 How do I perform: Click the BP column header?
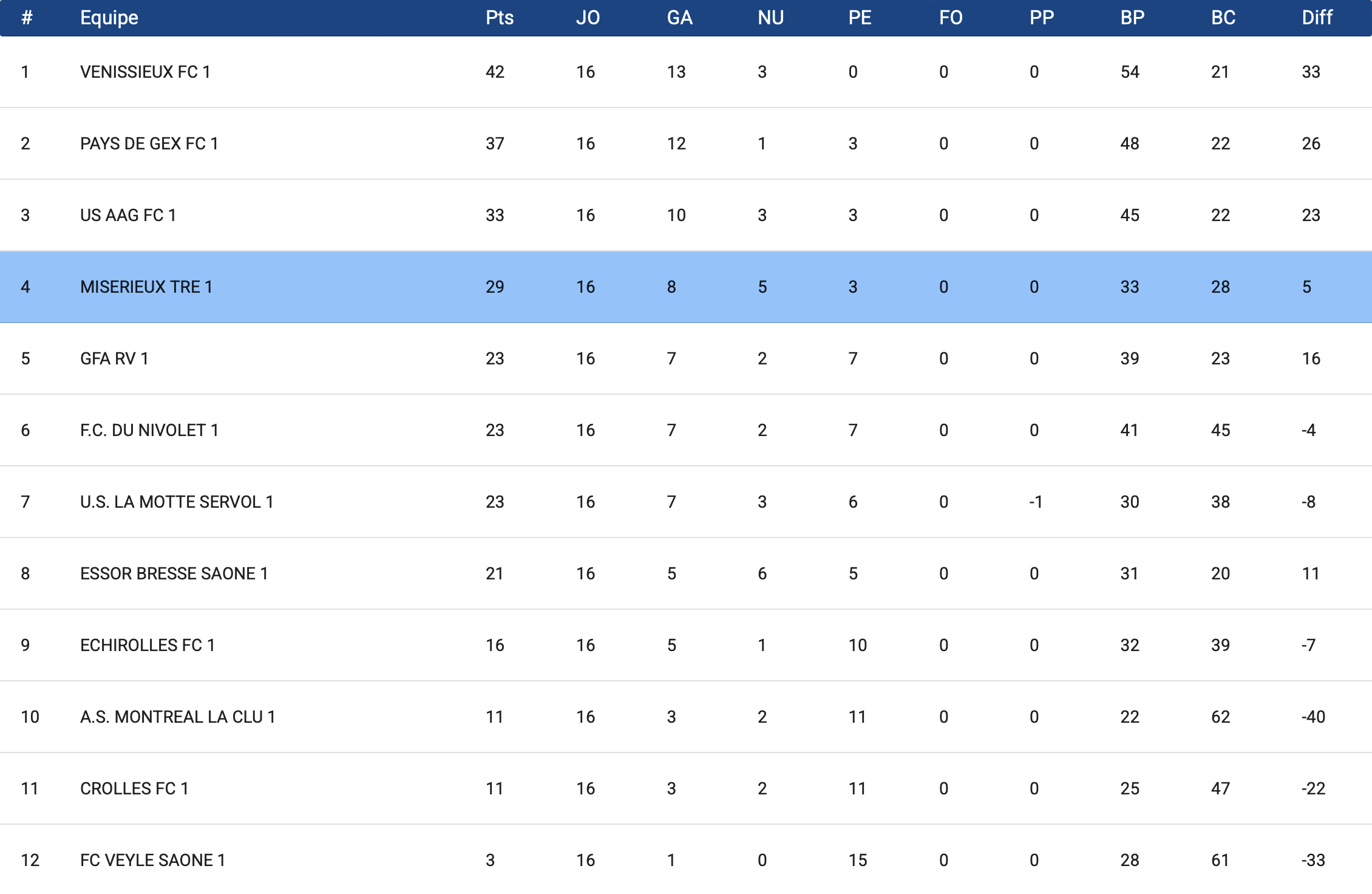tap(1132, 18)
